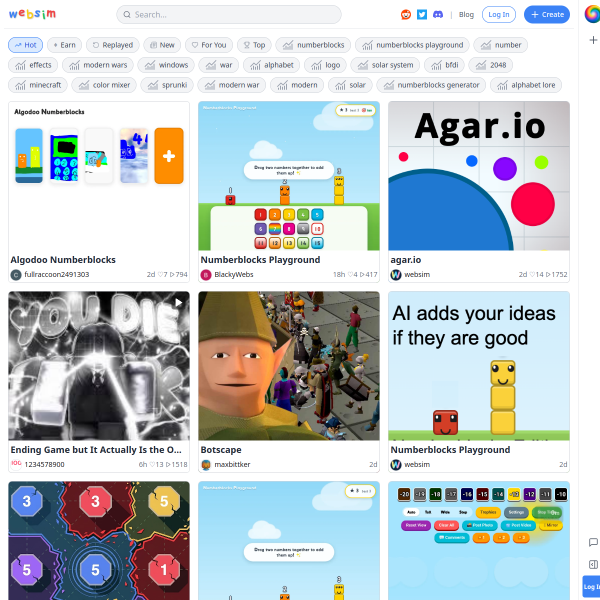Viewport: 600px width, 600px height.
Task: Open Ending Game but It Actually title
Action: [x=96, y=450]
